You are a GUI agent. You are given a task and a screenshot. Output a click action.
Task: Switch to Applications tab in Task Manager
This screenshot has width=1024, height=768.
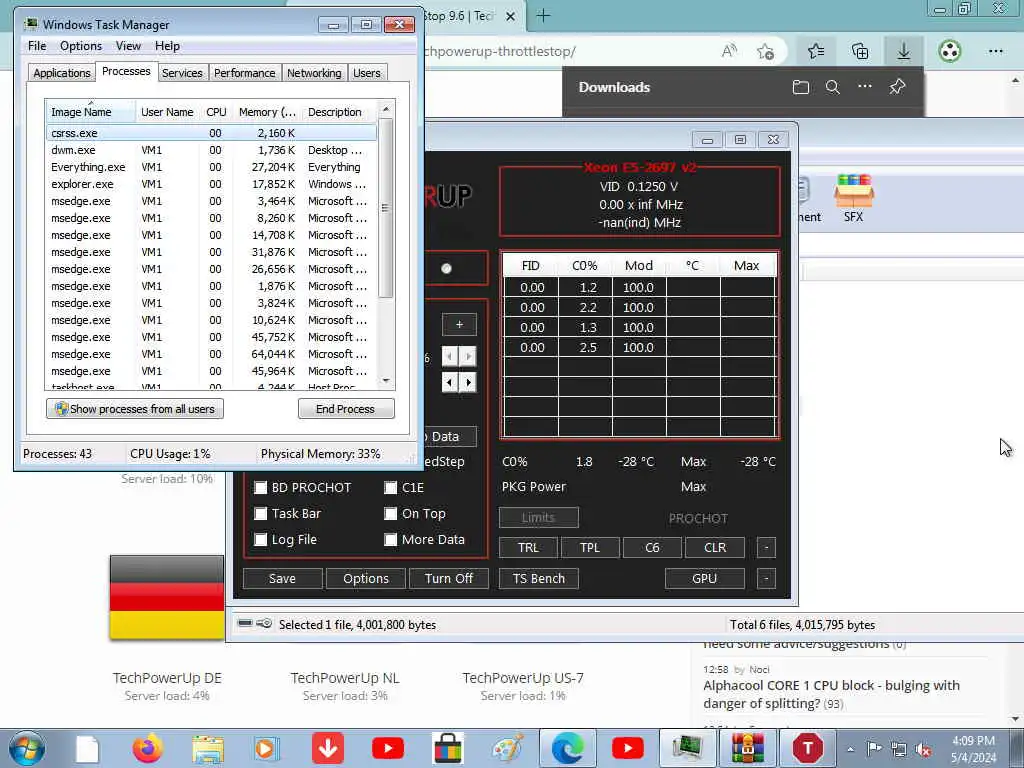tap(62, 73)
